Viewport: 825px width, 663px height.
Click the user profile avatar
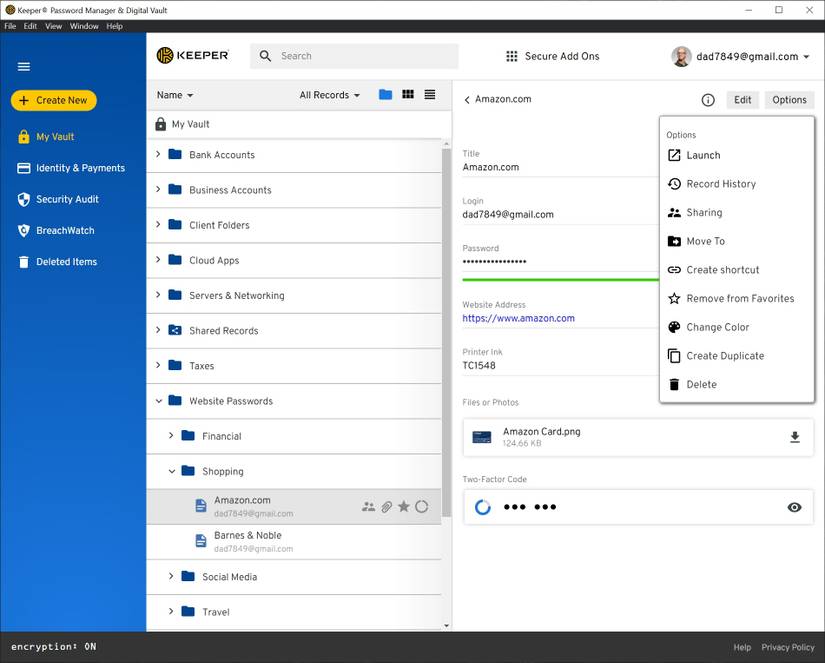pyautogui.click(x=681, y=56)
